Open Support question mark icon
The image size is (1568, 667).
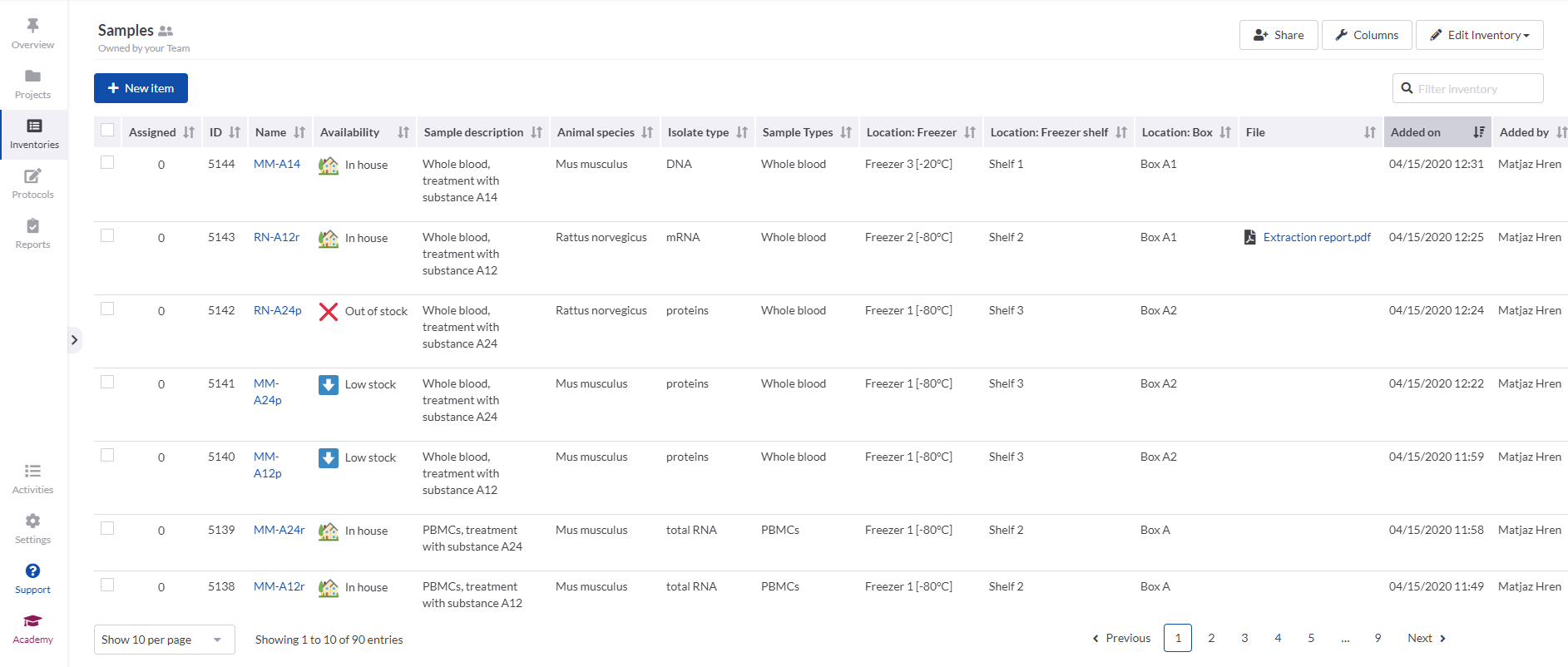(x=32, y=571)
